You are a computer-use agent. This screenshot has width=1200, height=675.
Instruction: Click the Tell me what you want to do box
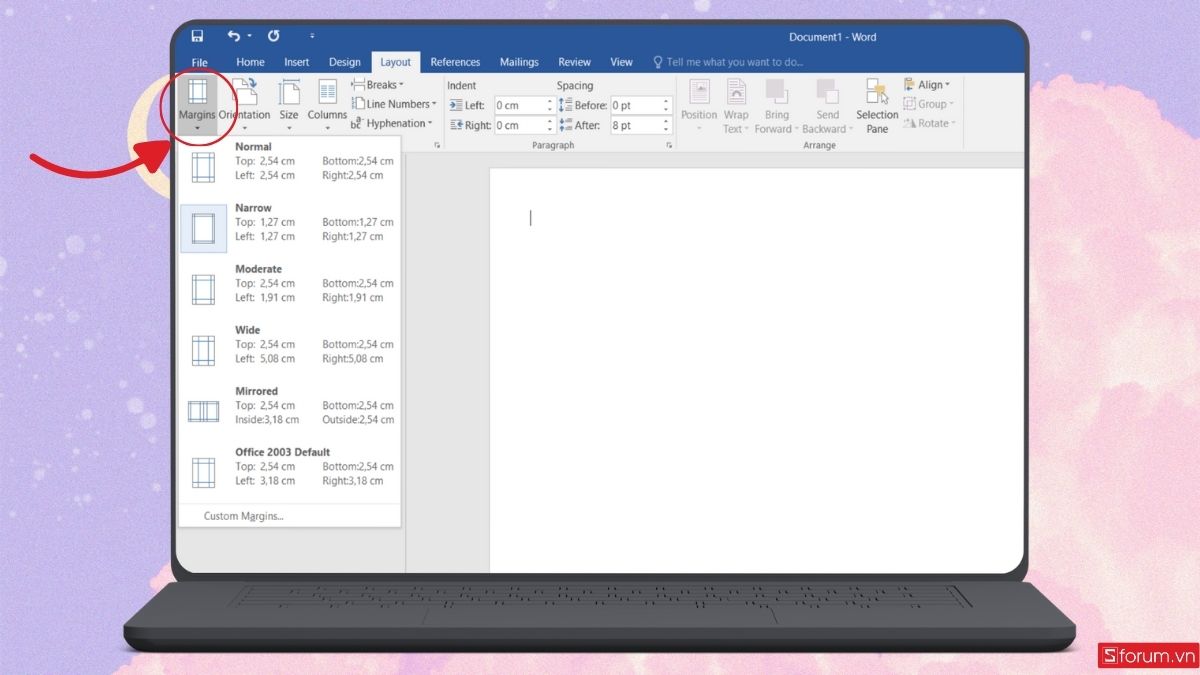tap(729, 62)
